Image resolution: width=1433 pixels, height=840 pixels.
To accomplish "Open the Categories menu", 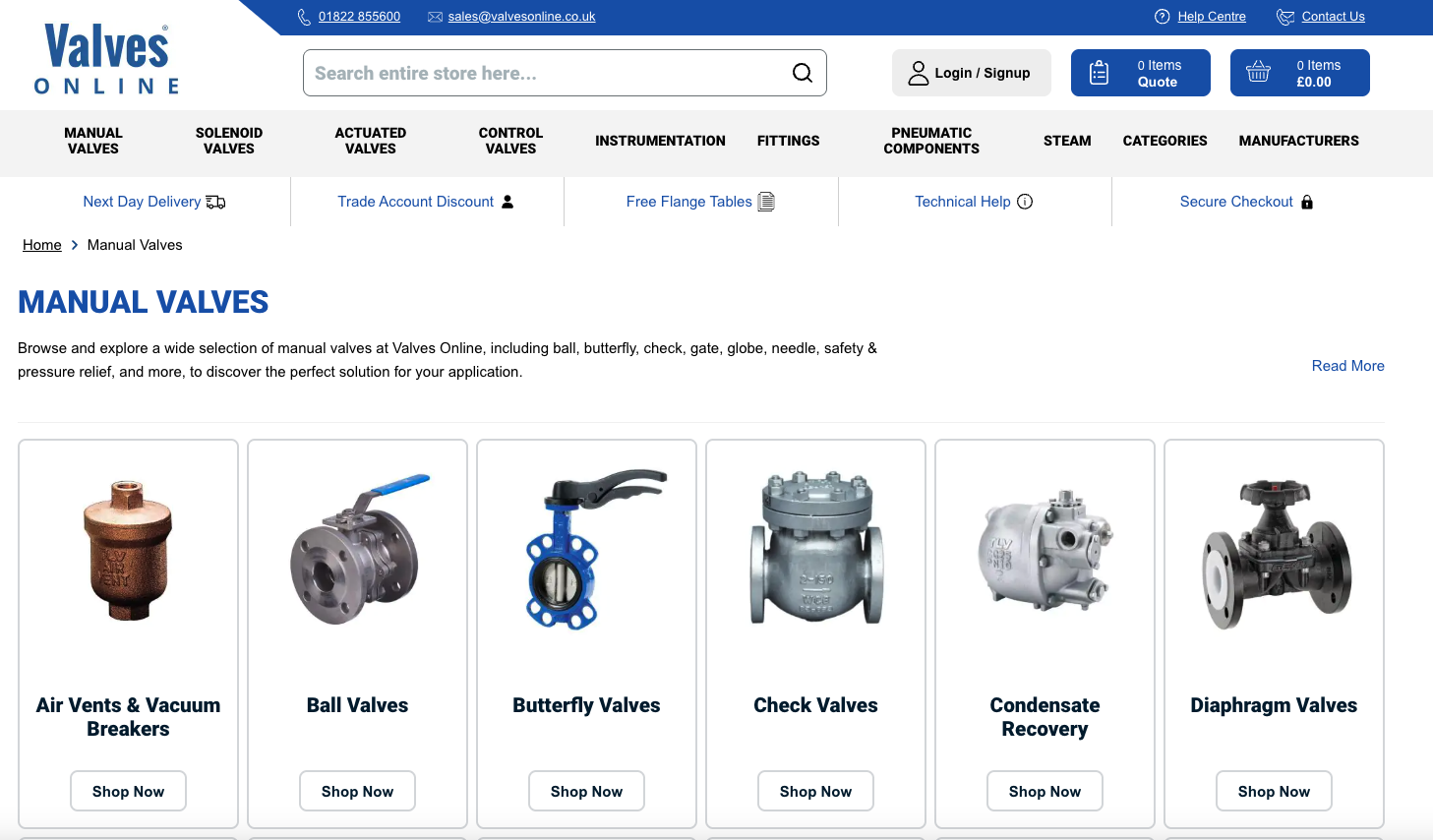I will (x=1164, y=141).
